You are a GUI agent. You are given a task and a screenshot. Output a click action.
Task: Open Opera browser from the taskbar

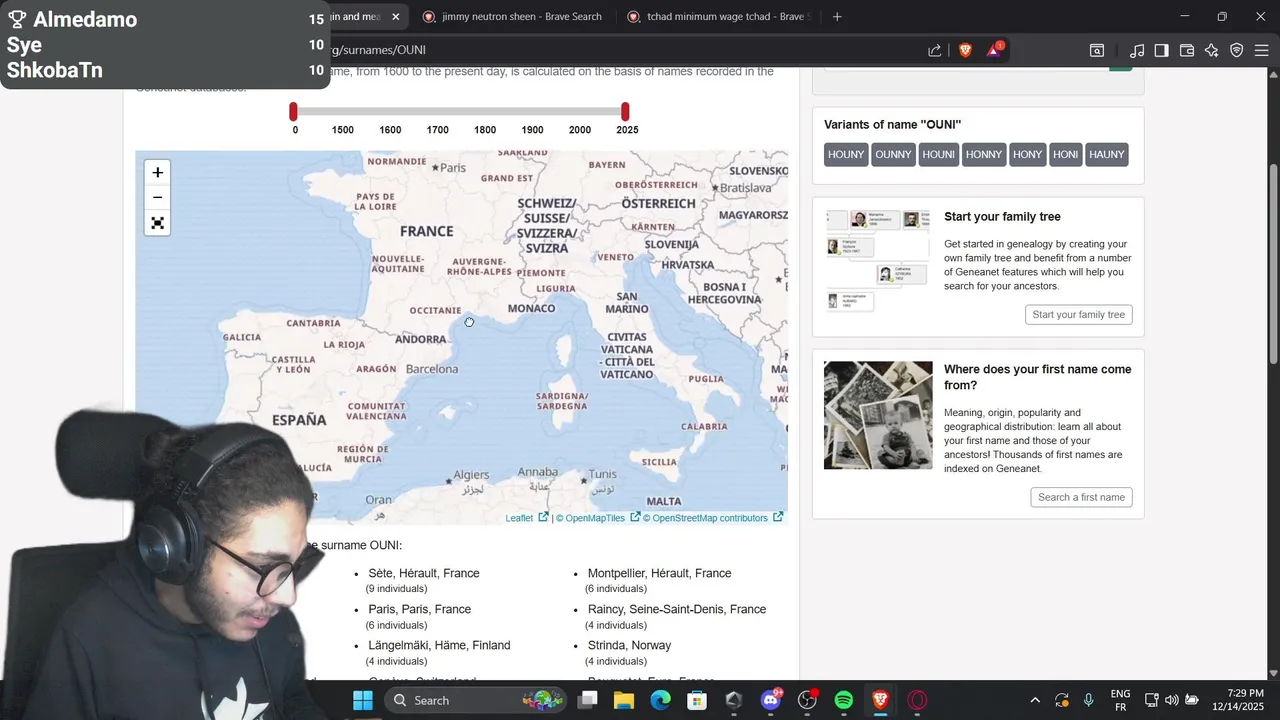(x=917, y=700)
